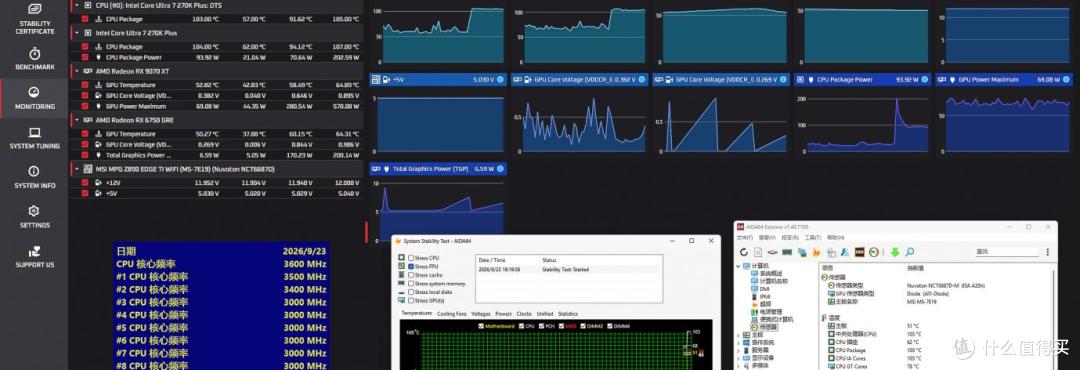
Task: Enable the Stress cache checkbox
Action: click(411, 275)
